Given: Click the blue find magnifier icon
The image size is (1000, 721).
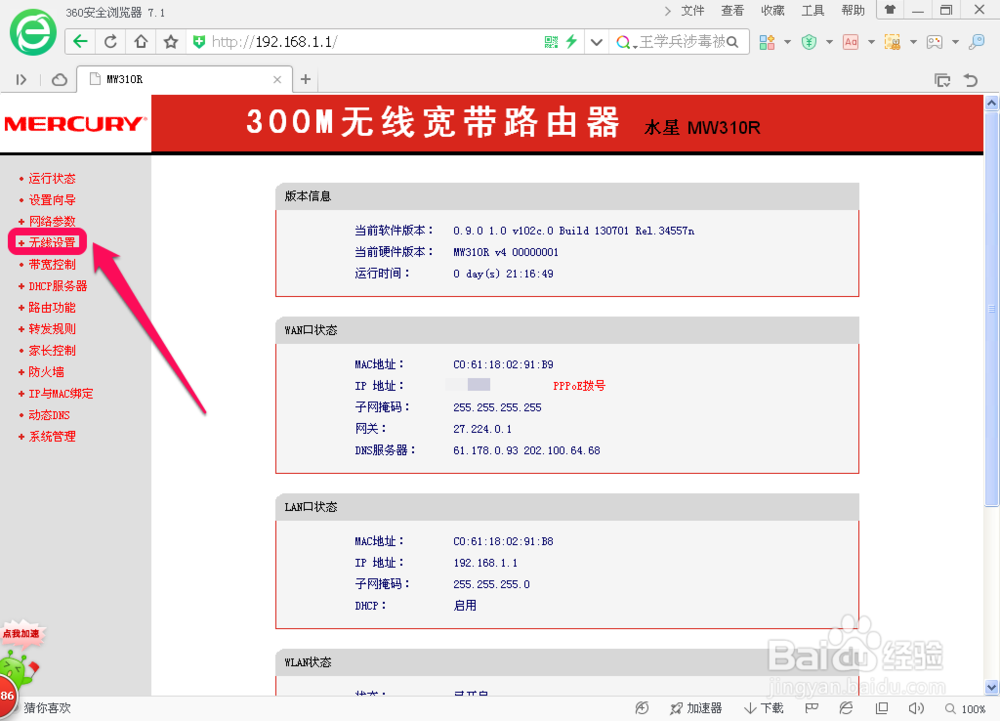Looking at the screenshot, I should (976, 42).
